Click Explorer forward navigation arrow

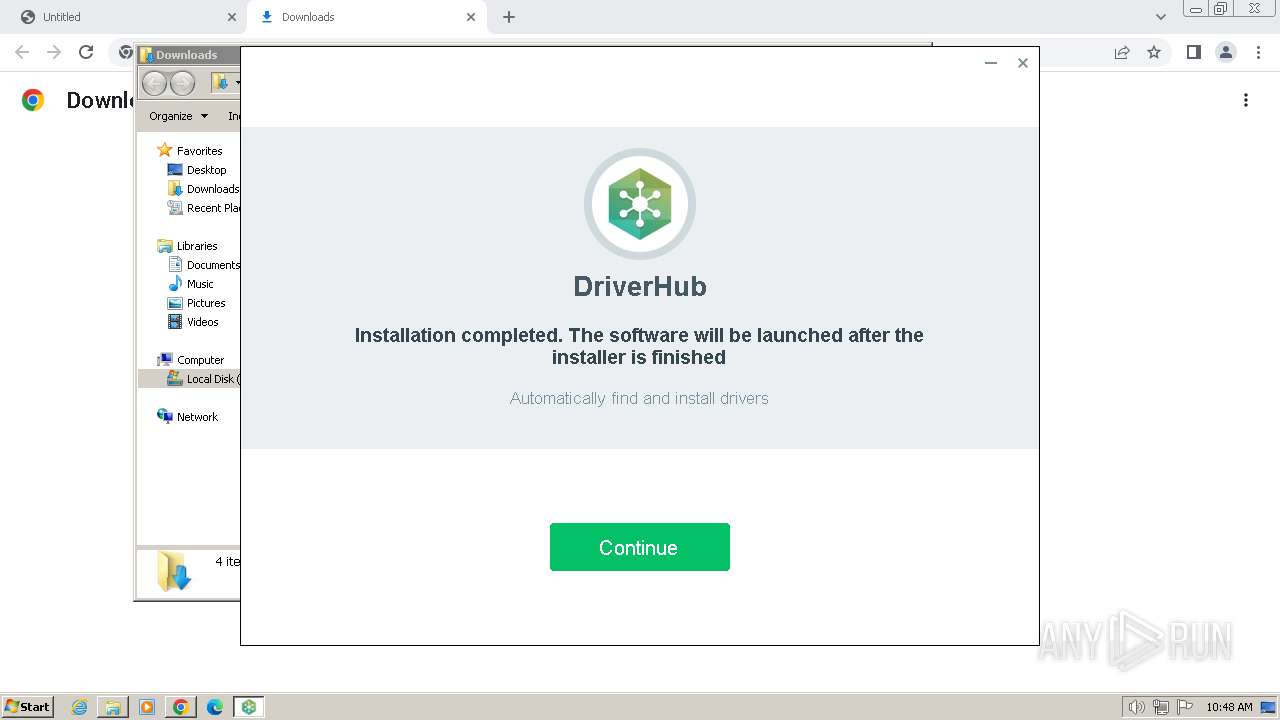tap(182, 83)
